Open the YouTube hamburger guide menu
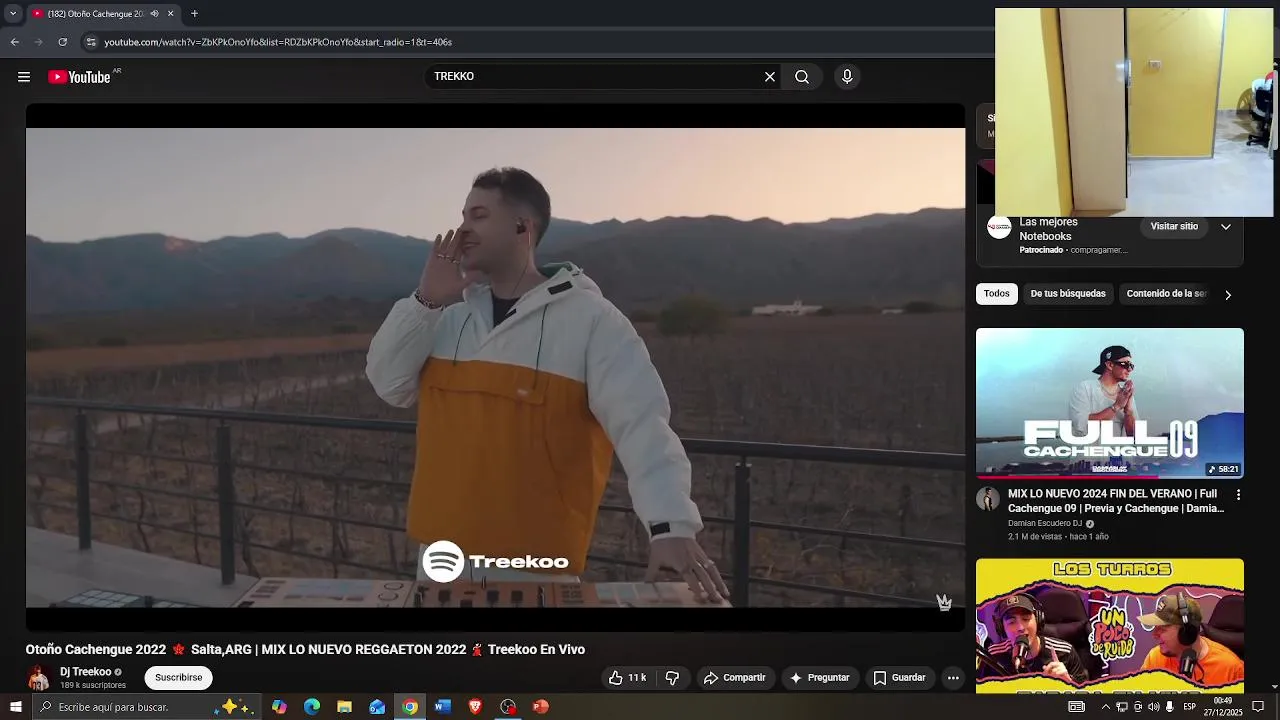The height and width of the screenshot is (720, 1280). tap(24, 77)
